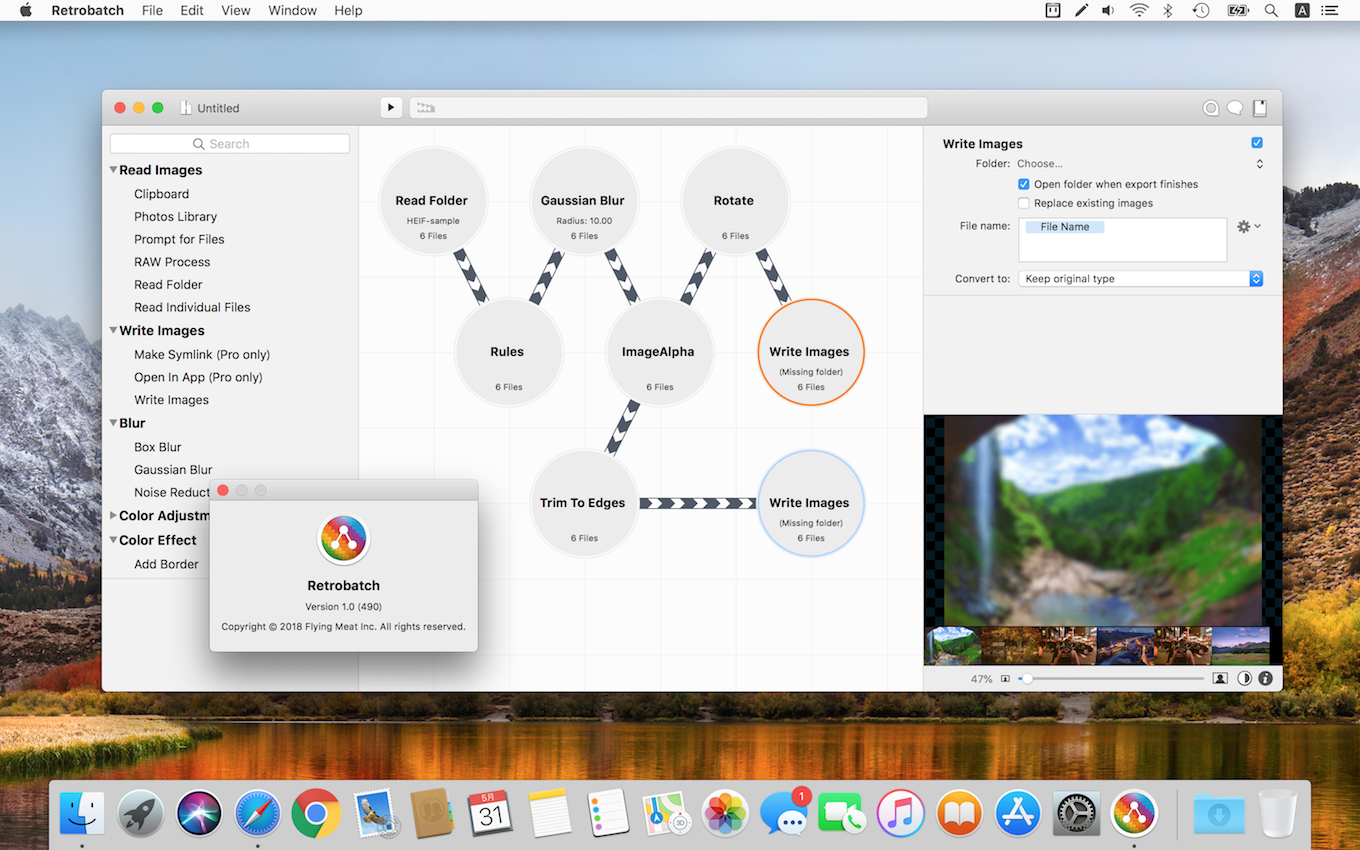Select the Read Folder node
1360x850 pixels.
(432, 201)
